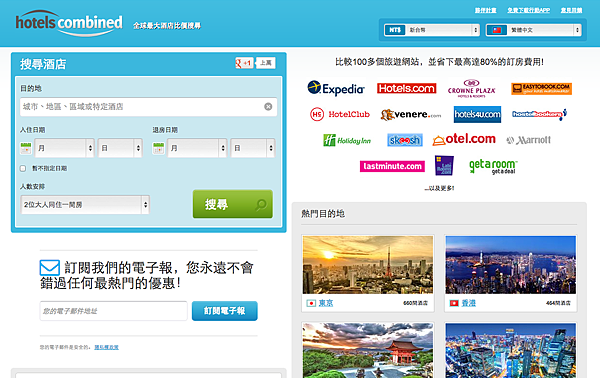Click the lastminute.com logo
Screen dimensions: 600x378
(392, 166)
